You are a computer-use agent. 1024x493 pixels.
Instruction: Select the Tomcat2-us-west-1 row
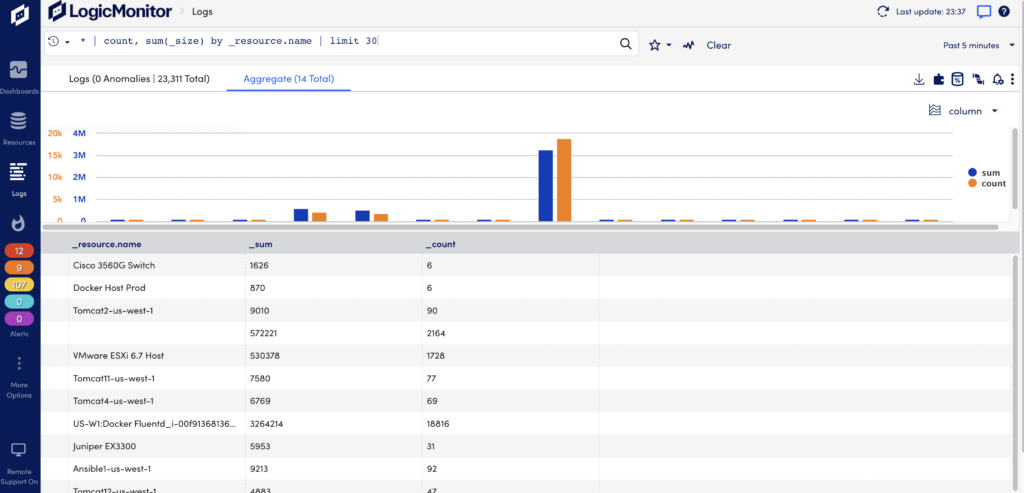(x=526, y=311)
